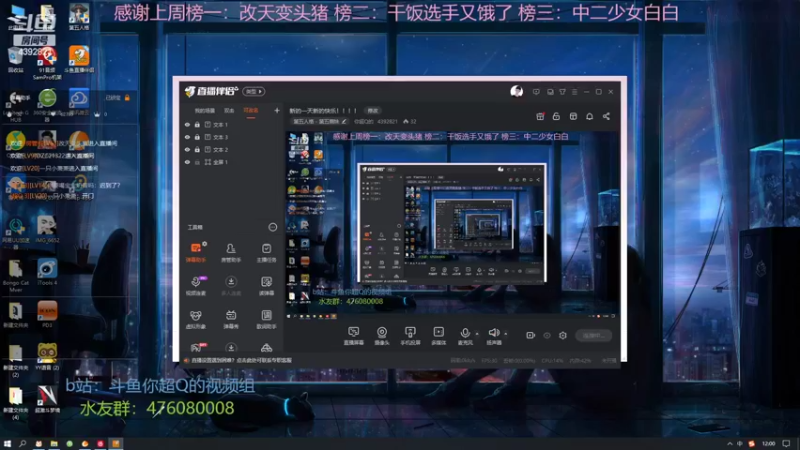Open the 主播任务 checklist tool
The image size is (800, 450).
[266, 252]
